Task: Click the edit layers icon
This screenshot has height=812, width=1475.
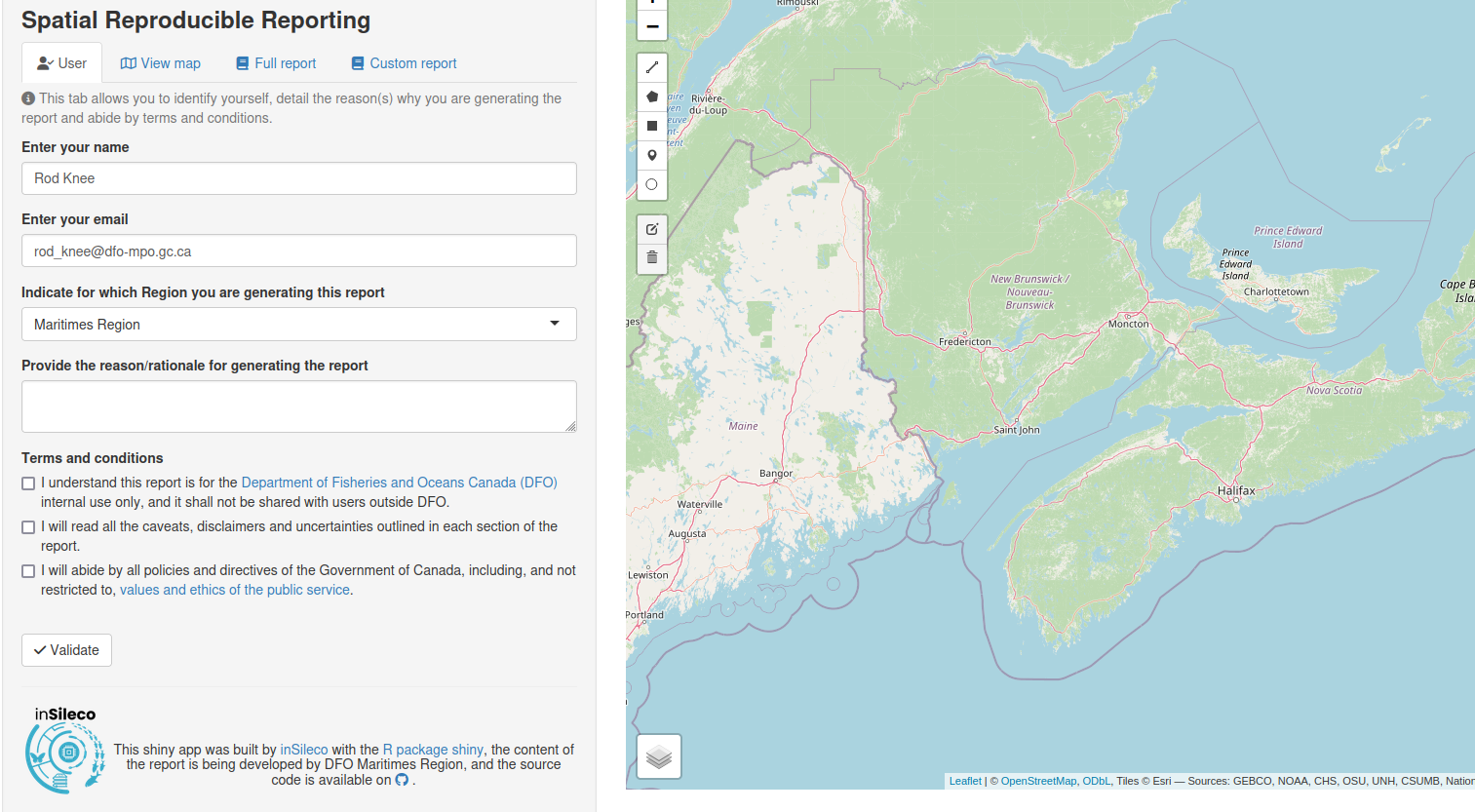Action: click(652, 229)
